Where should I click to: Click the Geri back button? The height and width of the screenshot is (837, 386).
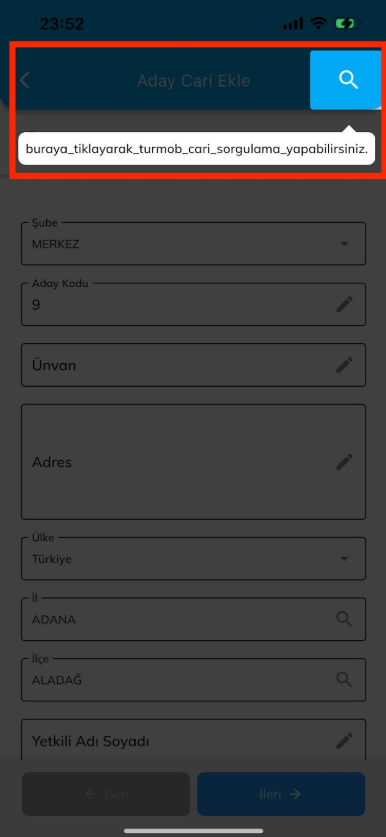(106, 794)
